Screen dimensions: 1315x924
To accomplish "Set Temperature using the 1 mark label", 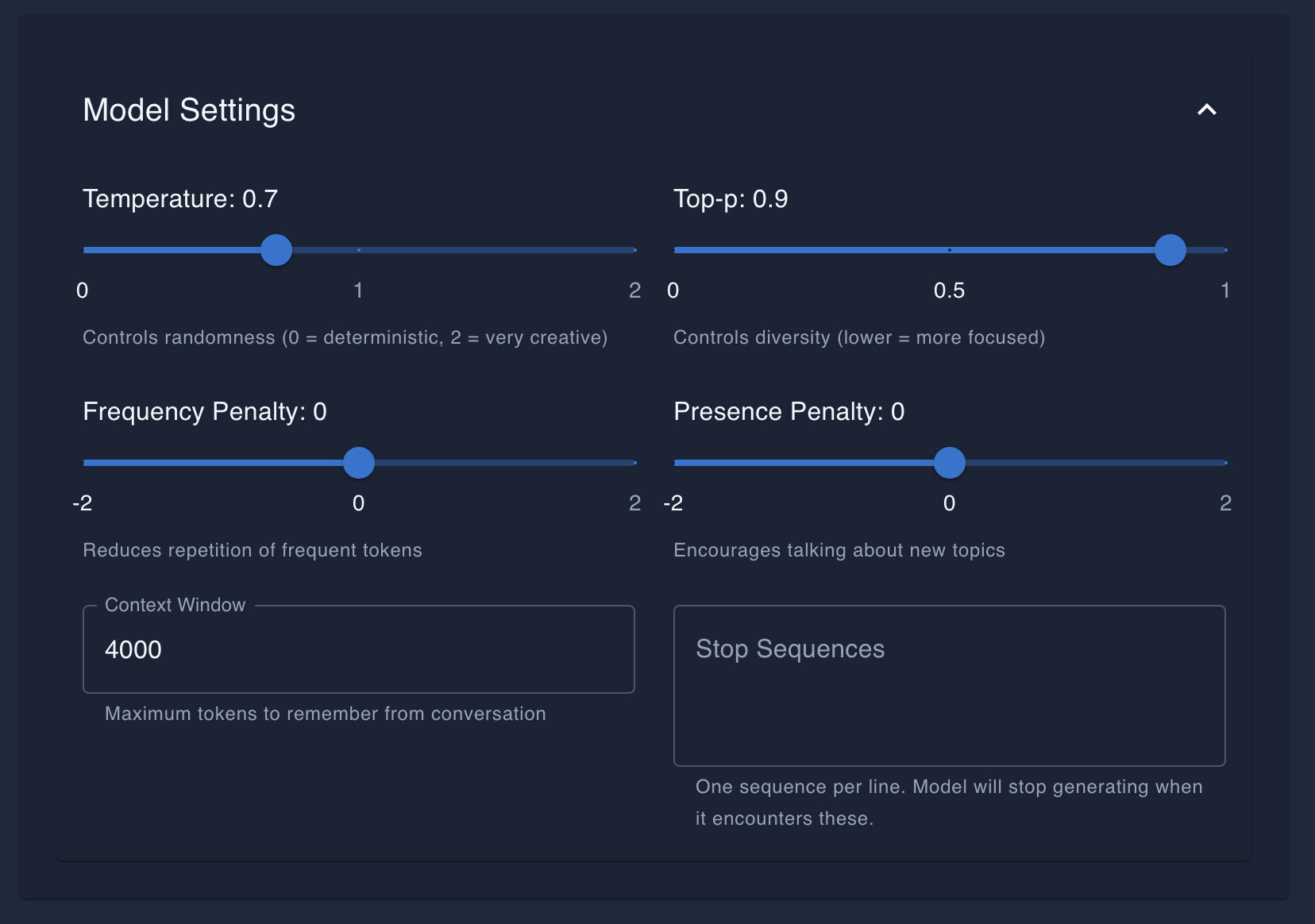I will (358, 291).
